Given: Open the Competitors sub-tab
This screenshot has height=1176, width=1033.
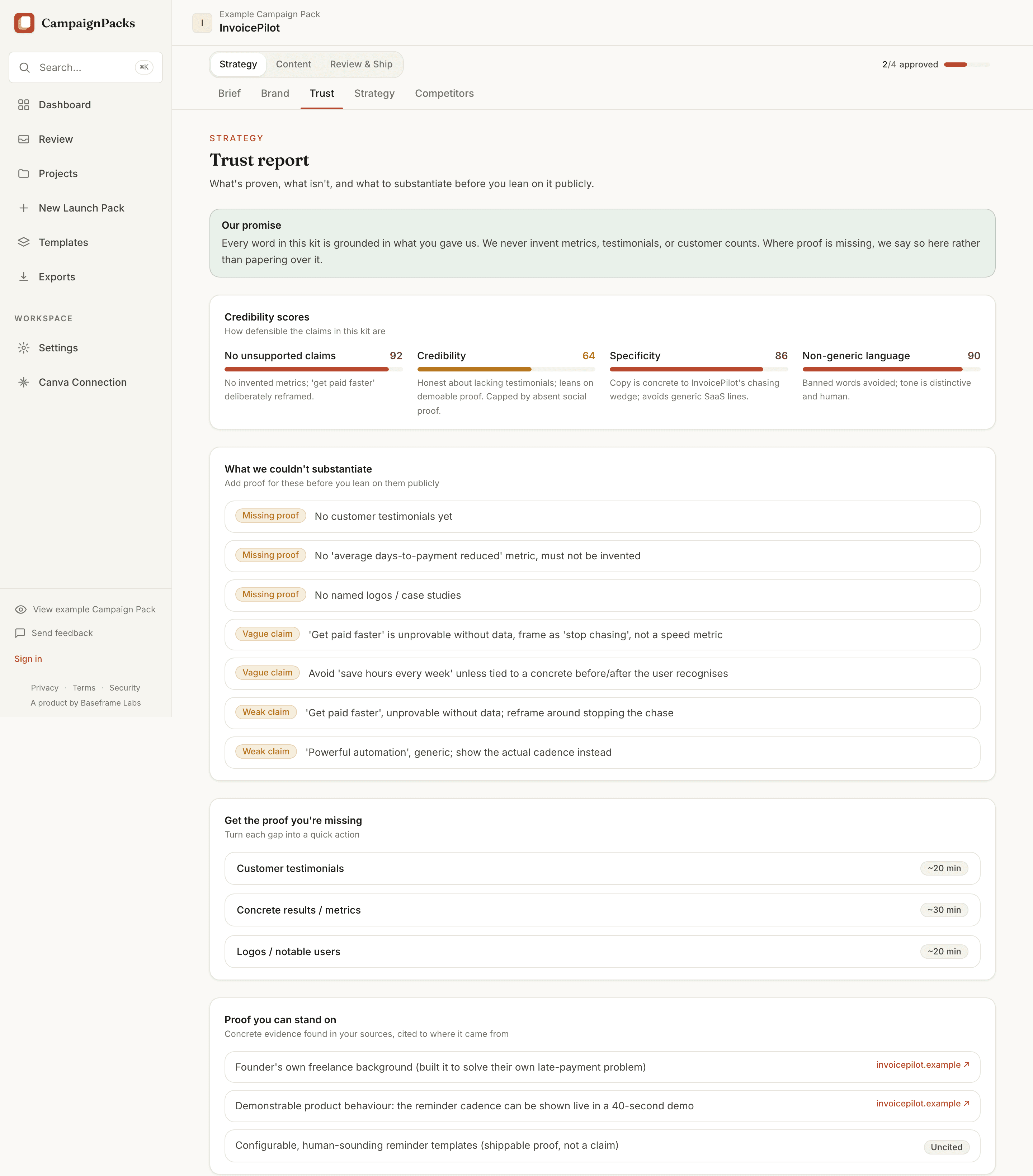Looking at the screenshot, I should coord(444,93).
